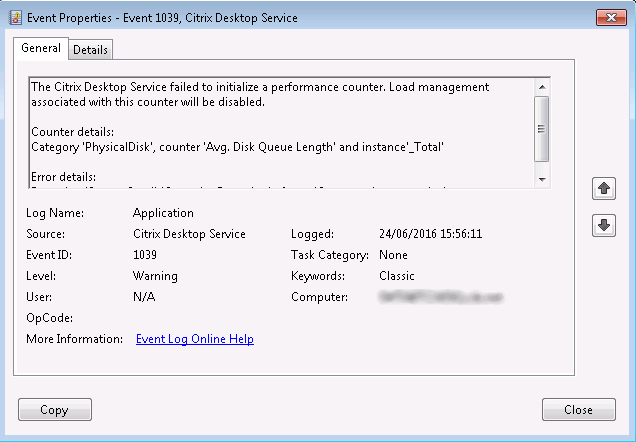Screen dimensions: 636x442
Task: Click the Event ID value '1039'
Action: click(x=145, y=255)
